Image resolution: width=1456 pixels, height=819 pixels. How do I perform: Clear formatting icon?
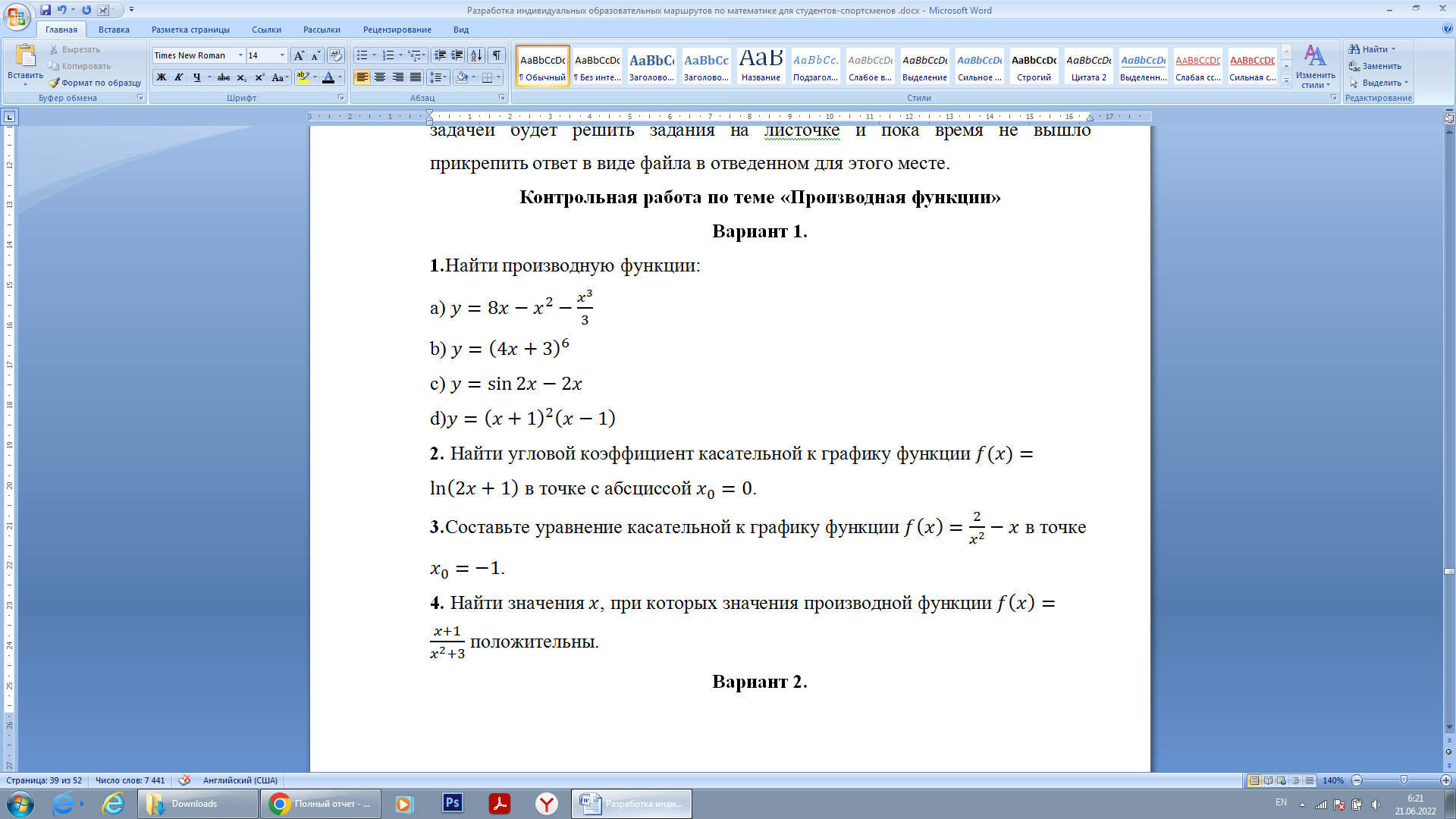tap(336, 55)
